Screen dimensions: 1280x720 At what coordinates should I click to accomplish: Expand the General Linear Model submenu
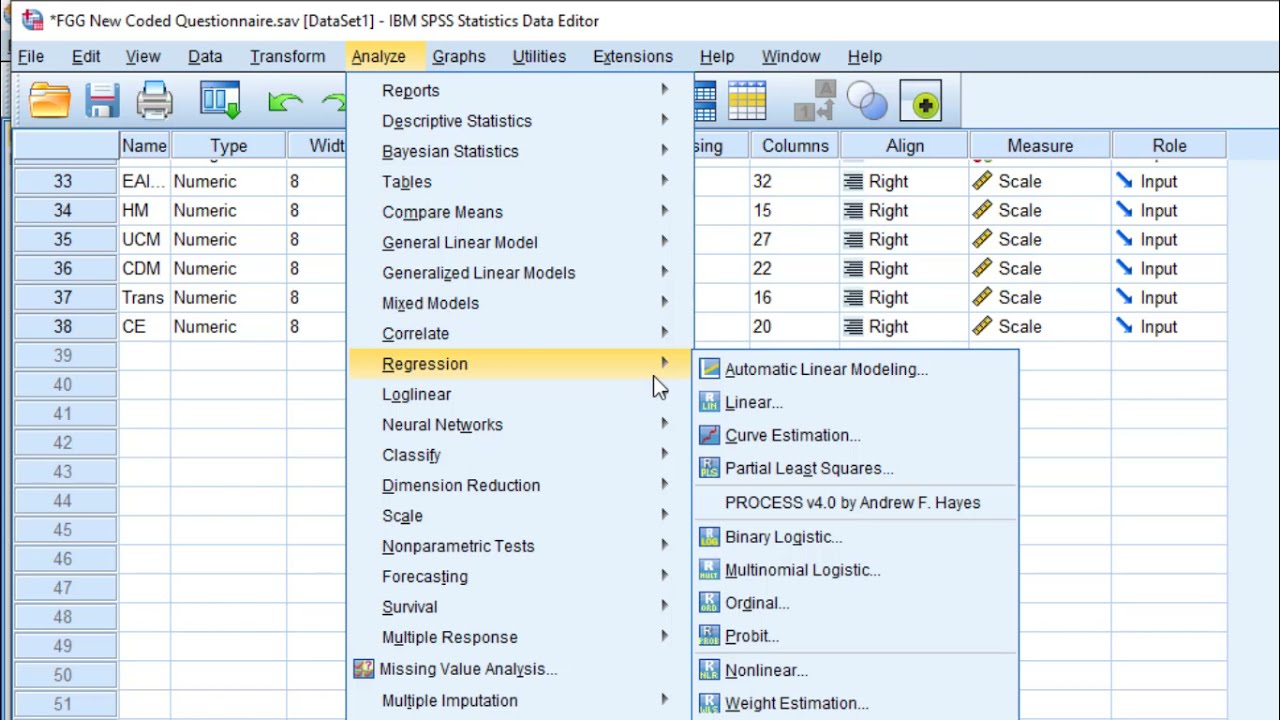click(520, 242)
